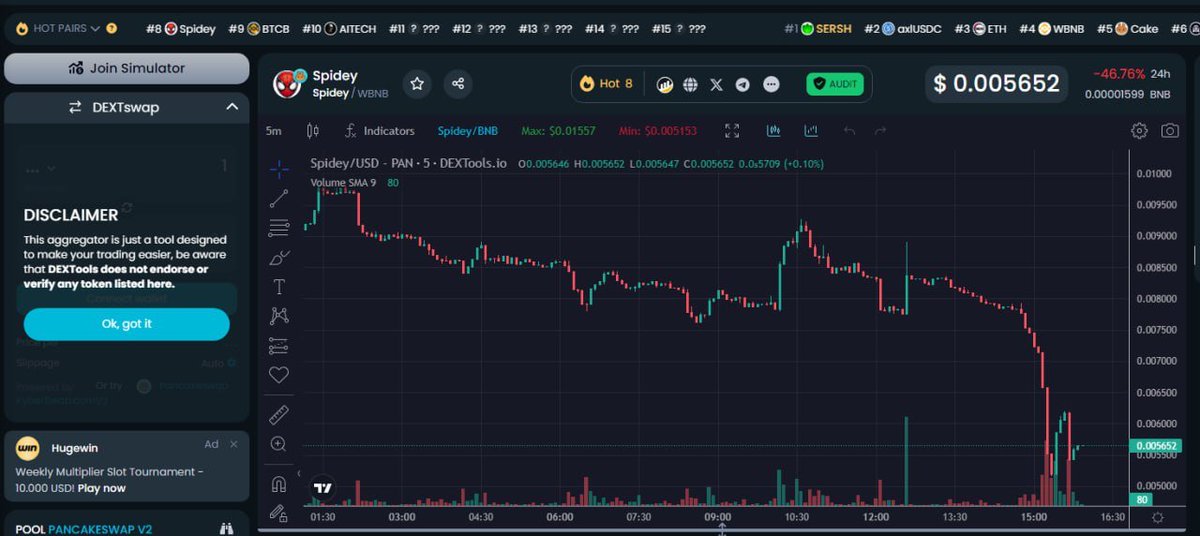Select the ruler measure tool
The image size is (1200, 536).
279,414
